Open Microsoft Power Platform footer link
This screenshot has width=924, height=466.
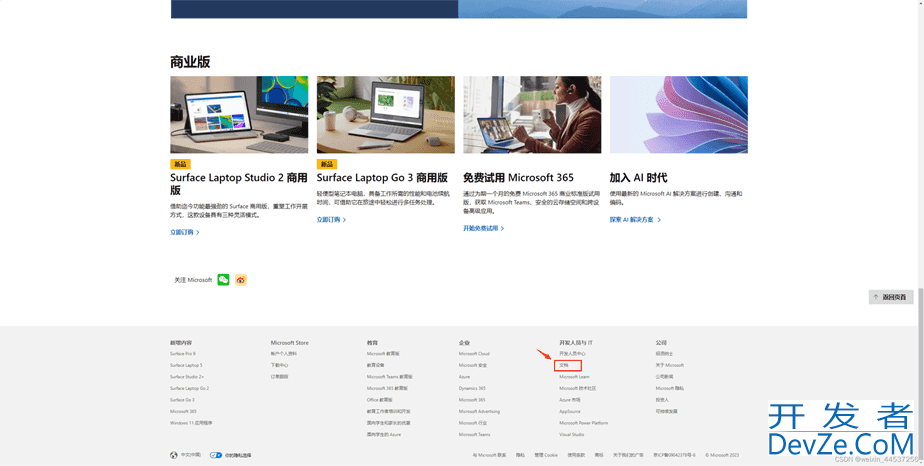tap(583, 423)
